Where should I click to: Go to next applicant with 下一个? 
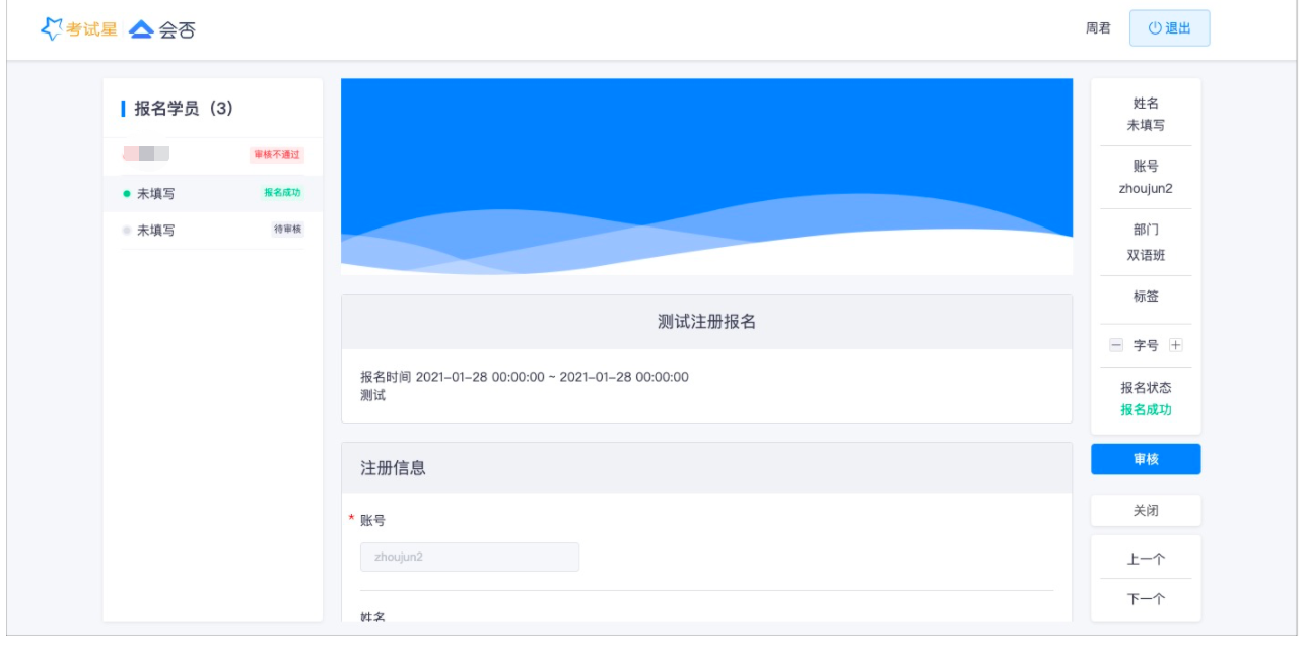(x=1145, y=599)
